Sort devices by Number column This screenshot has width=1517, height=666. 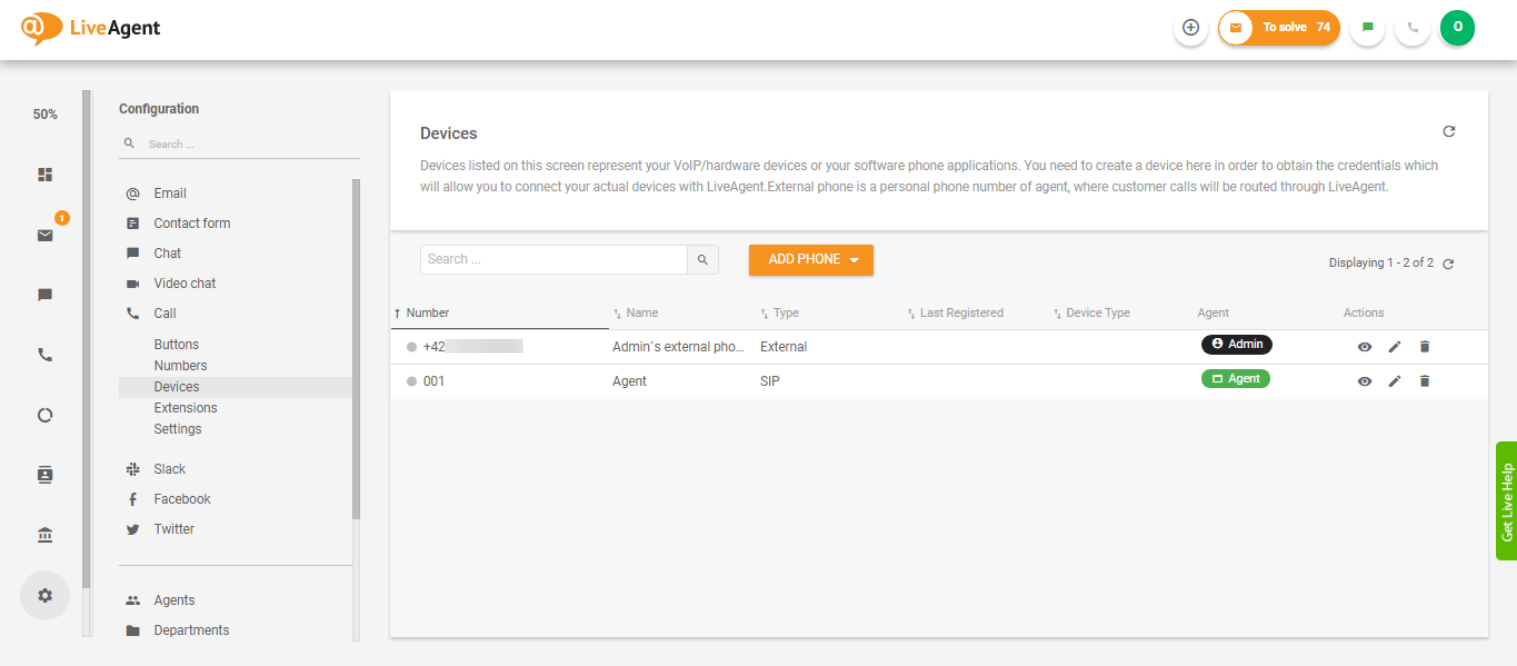pyautogui.click(x=428, y=313)
